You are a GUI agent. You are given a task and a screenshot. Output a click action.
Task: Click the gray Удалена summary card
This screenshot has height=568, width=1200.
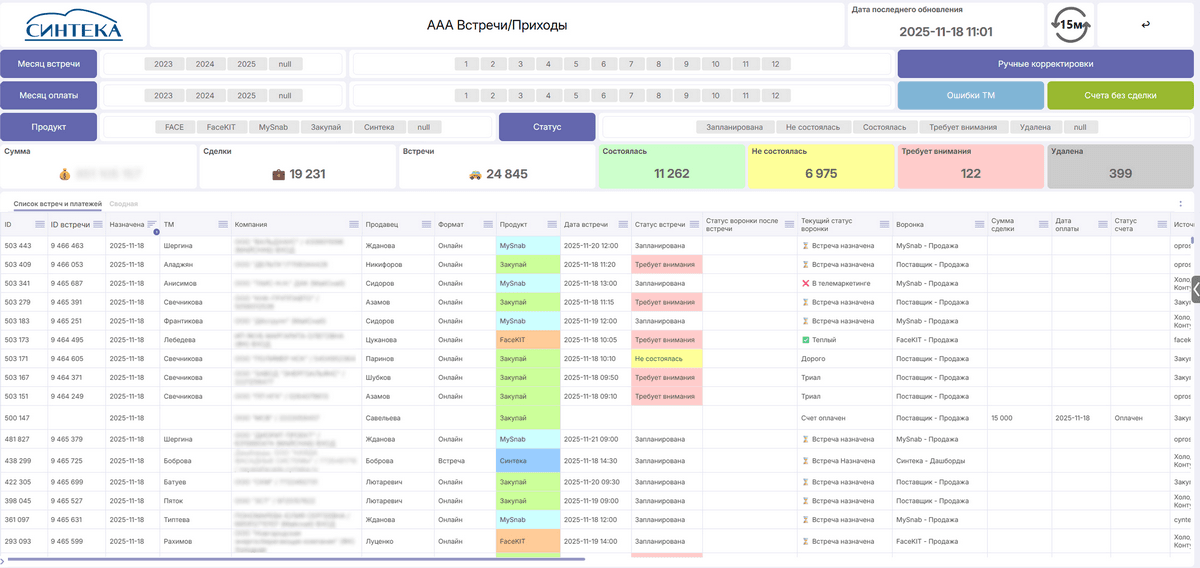[1120, 166]
